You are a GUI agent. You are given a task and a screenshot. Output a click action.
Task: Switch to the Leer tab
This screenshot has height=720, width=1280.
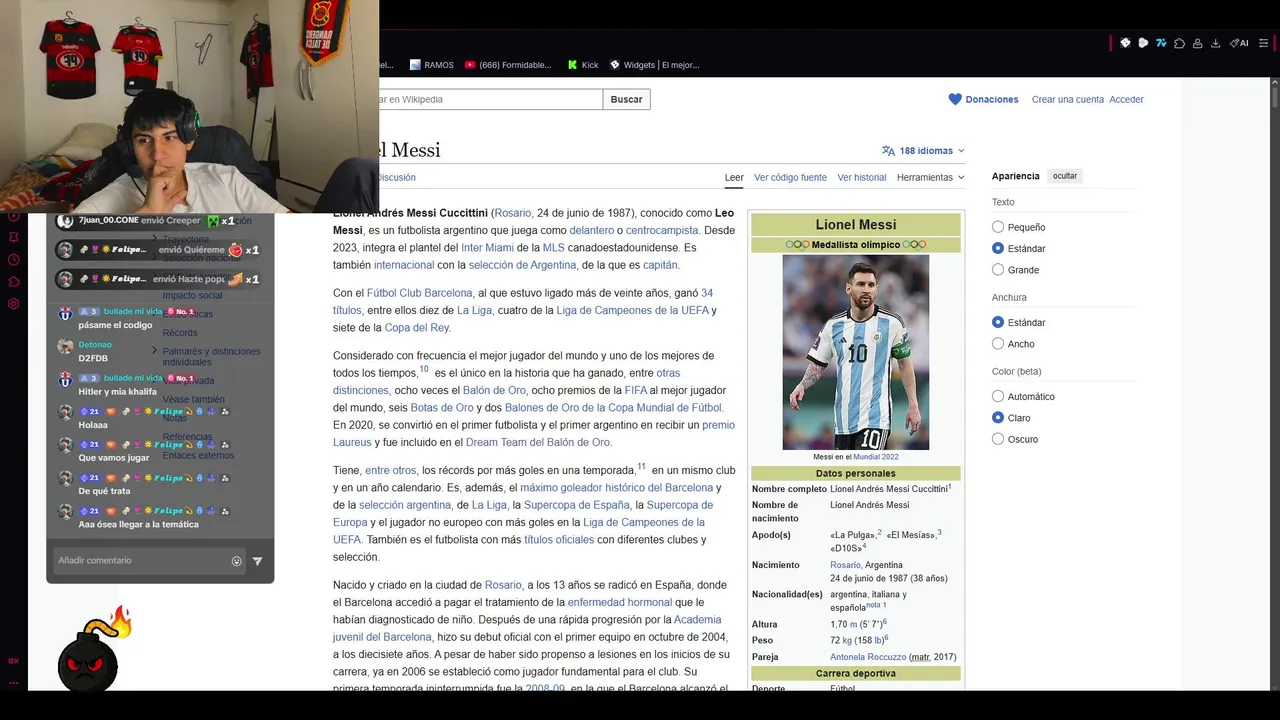734,177
